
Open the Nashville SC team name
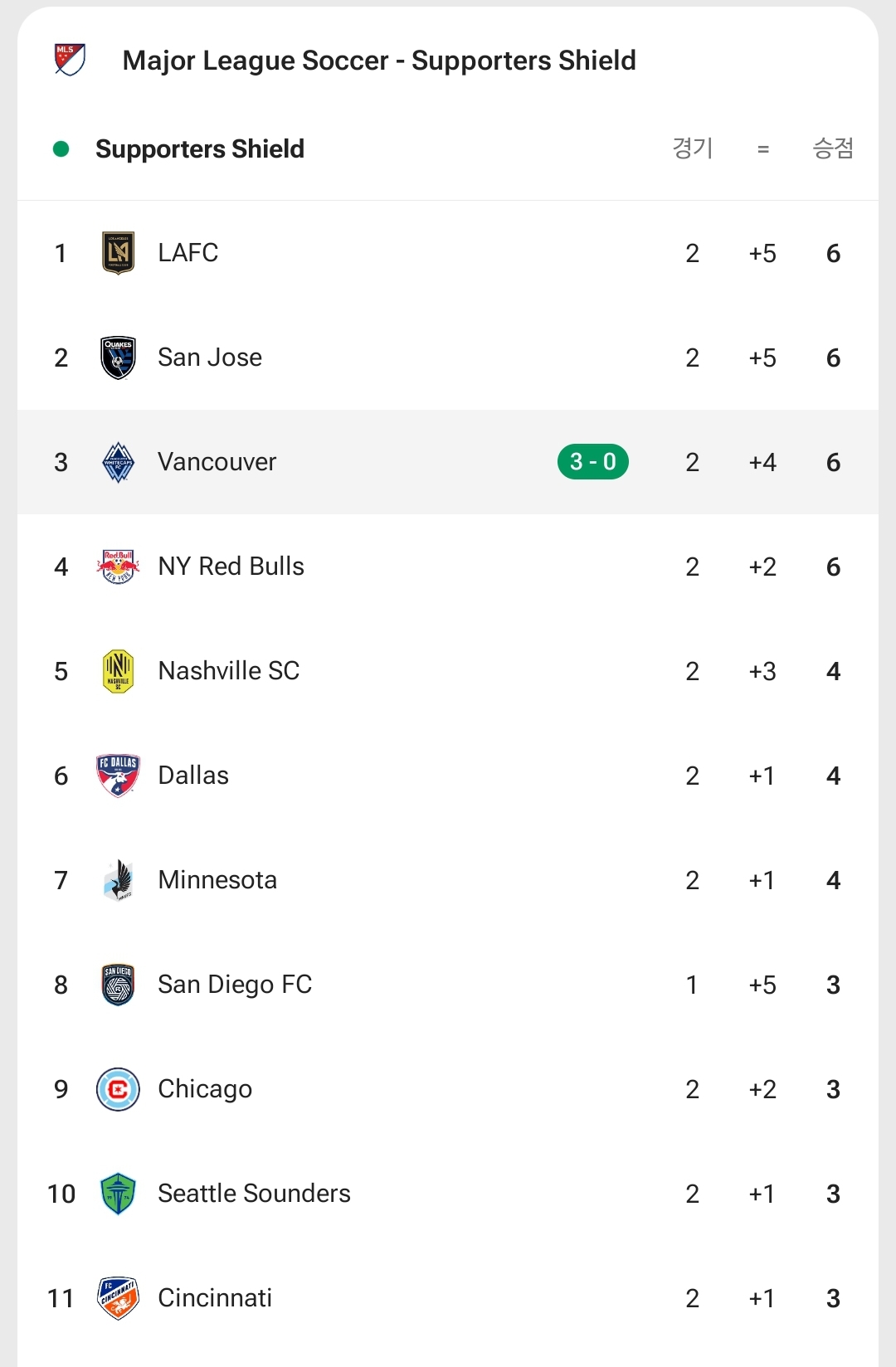[229, 671]
